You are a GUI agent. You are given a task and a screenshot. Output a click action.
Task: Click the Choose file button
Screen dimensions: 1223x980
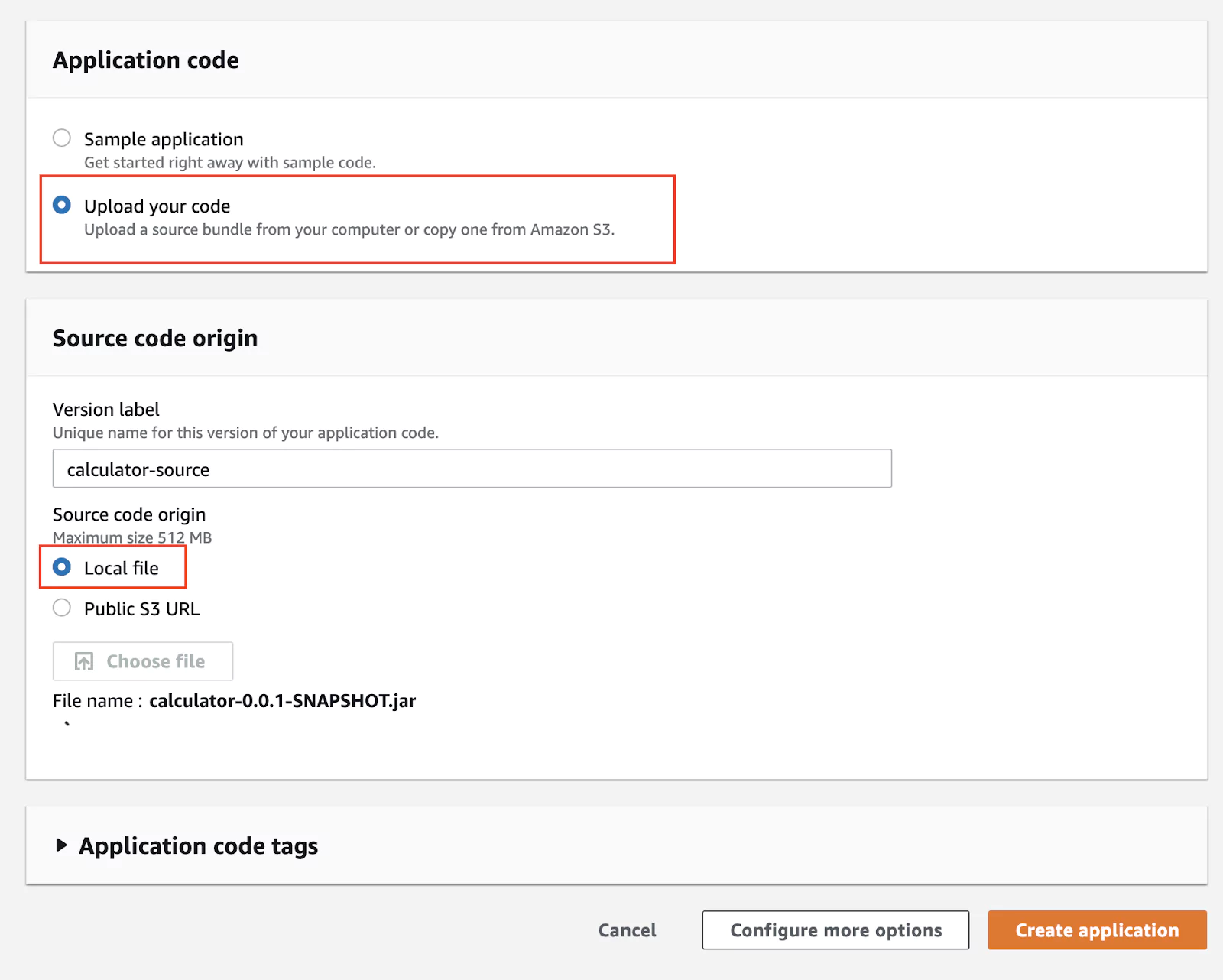[x=143, y=661]
